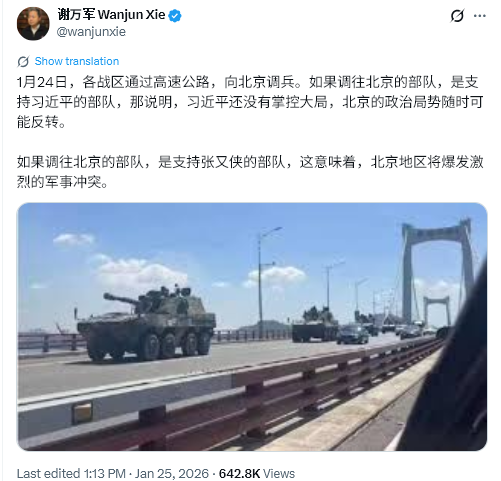Open the attached military convoy photo
This screenshot has height=481, width=501.
(x=252, y=327)
